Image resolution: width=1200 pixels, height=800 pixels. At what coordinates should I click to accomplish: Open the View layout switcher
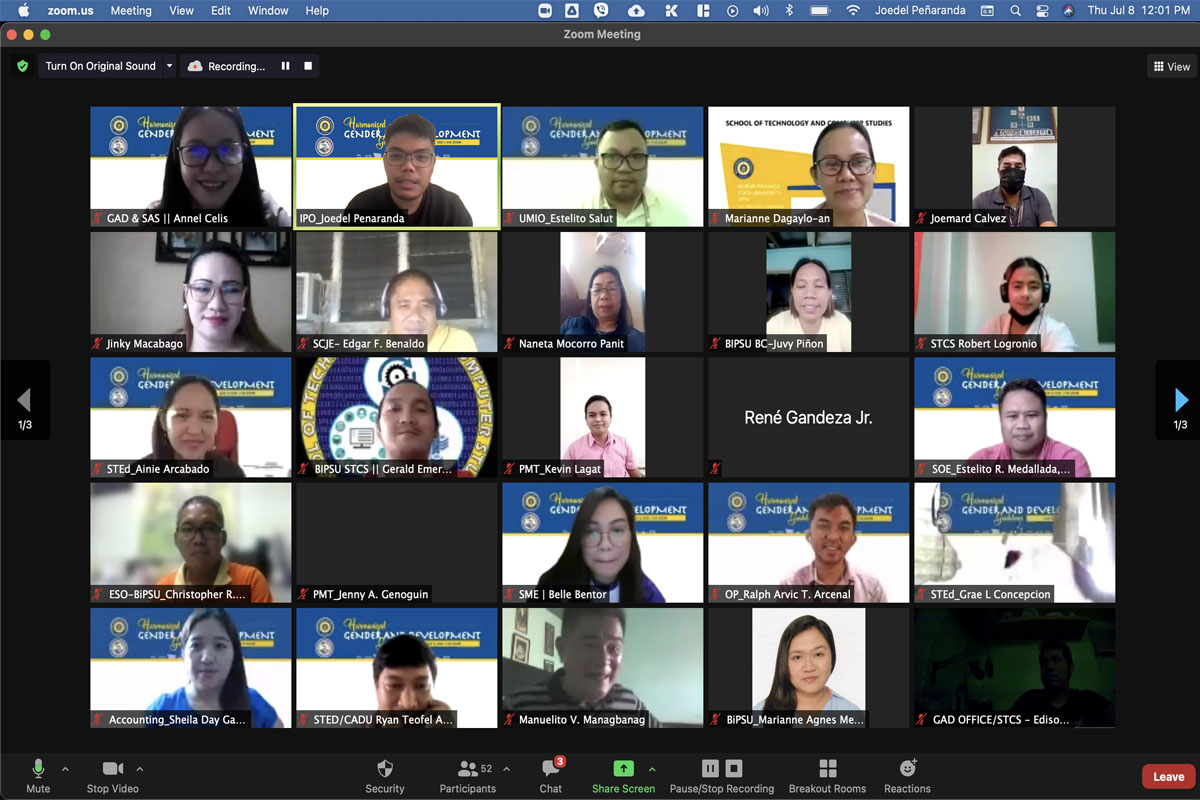[x=1171, y=67]
